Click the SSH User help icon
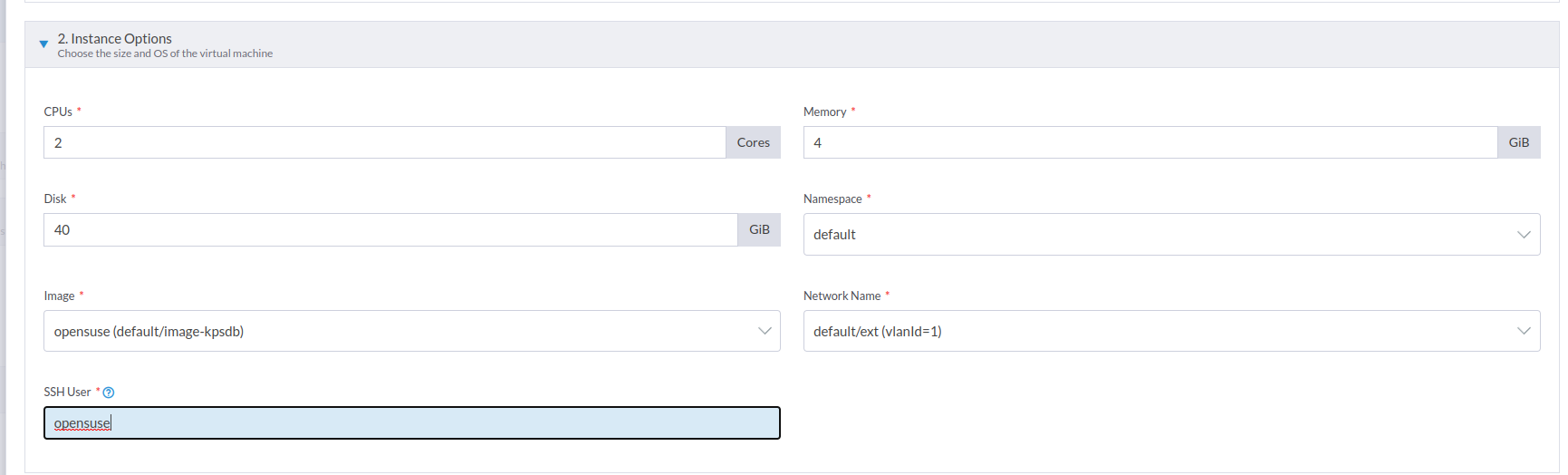The height and width of the screenshot is (475, 1568). tap(109, 393)
